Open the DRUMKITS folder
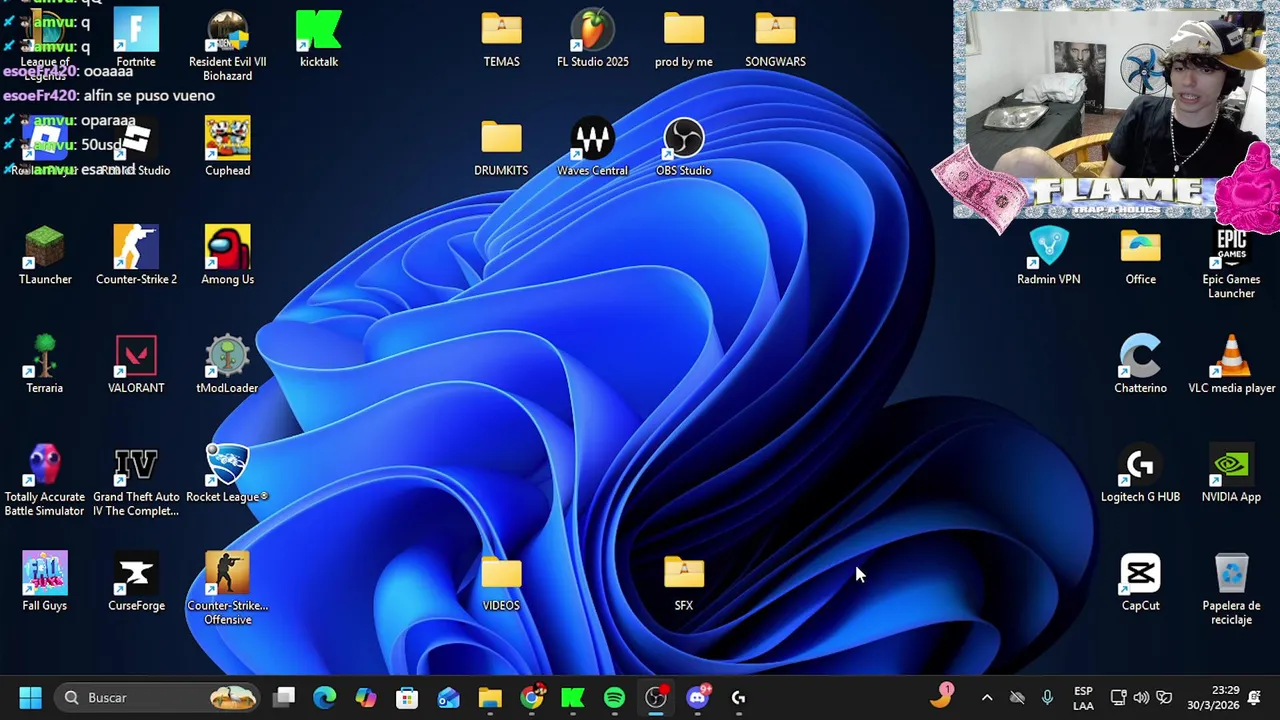The width and height of the screenshot is (1280, 720). tap(501, 146)
